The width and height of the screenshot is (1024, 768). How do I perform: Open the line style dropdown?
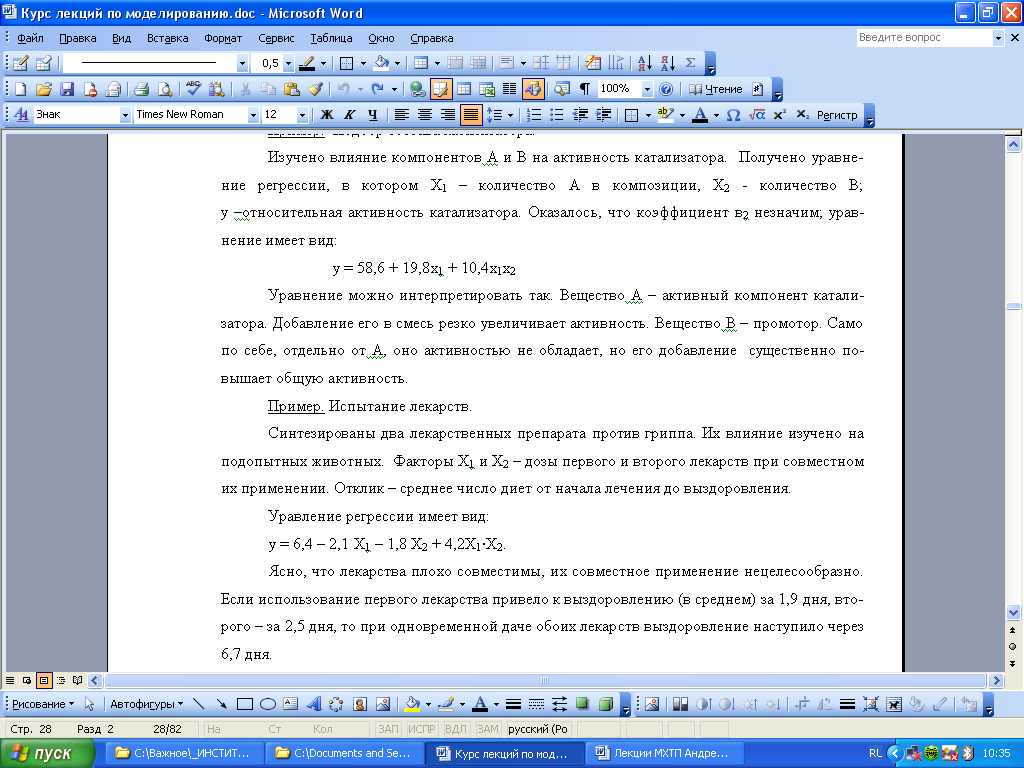pos(242,63)
